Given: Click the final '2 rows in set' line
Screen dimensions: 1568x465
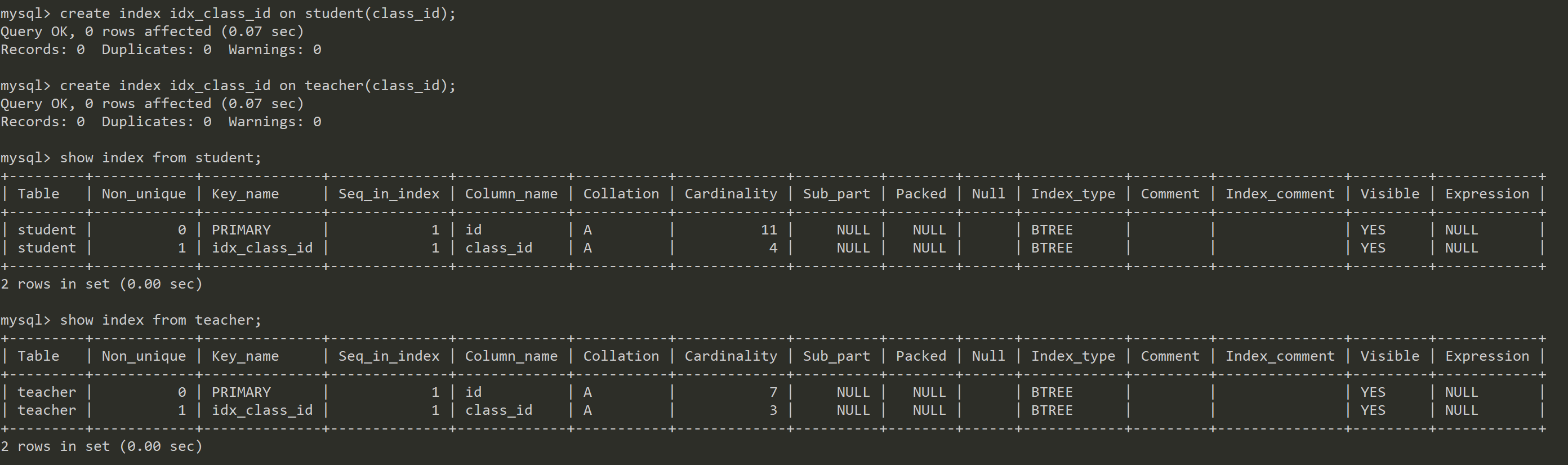Looking at the screenshot, I should click(x=101, y=446).
